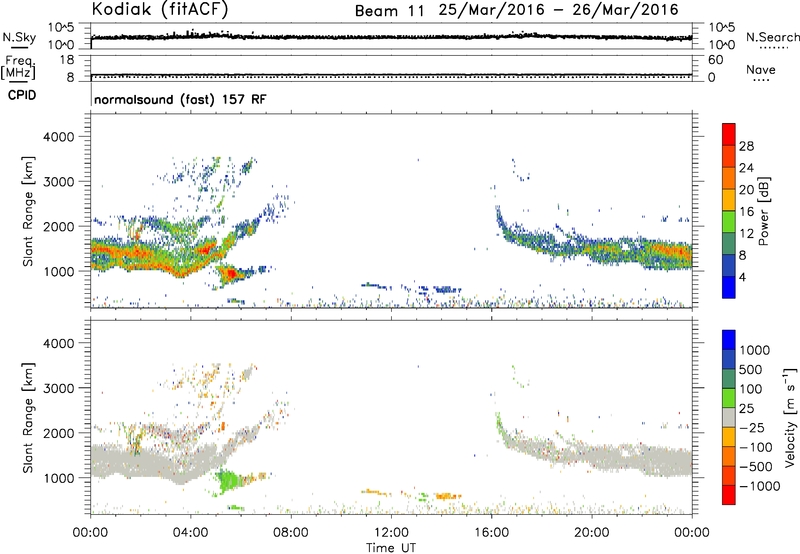Screen dimensions: 800x554
Task: Click the "500" label on velocity color bar
Action: pyautogui.click(x=751, y=370)
